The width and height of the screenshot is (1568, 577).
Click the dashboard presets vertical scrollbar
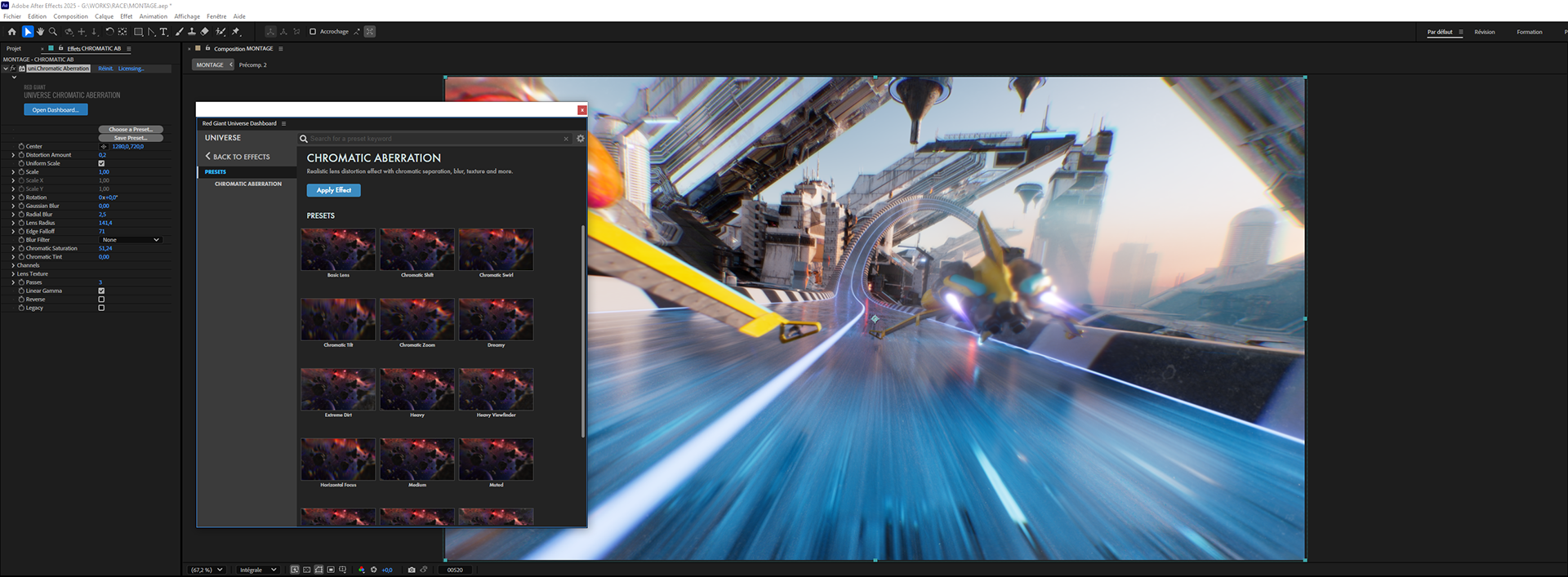click(583, 331)
